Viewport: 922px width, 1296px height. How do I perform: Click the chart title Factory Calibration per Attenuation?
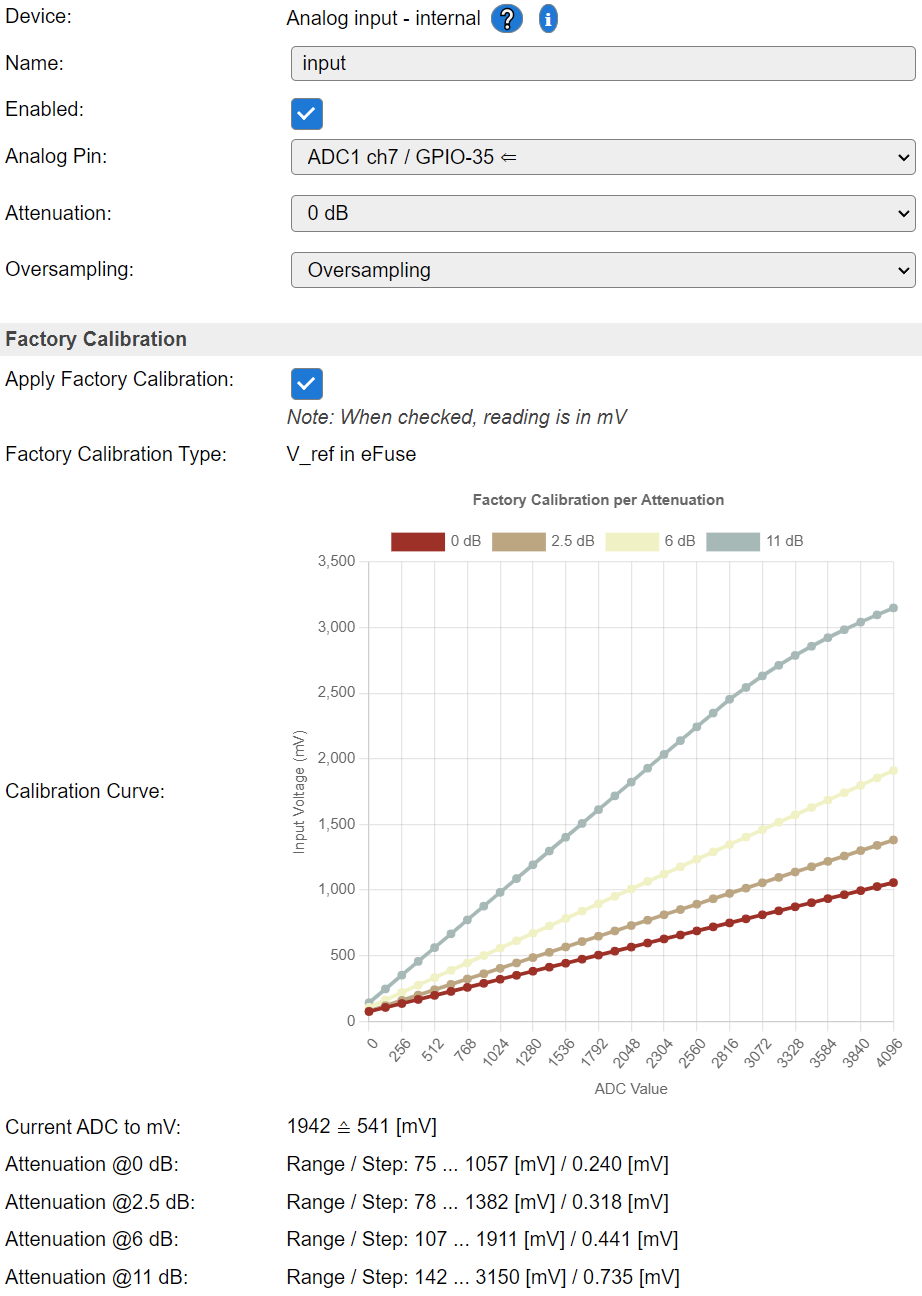click(x=598, y=500)
